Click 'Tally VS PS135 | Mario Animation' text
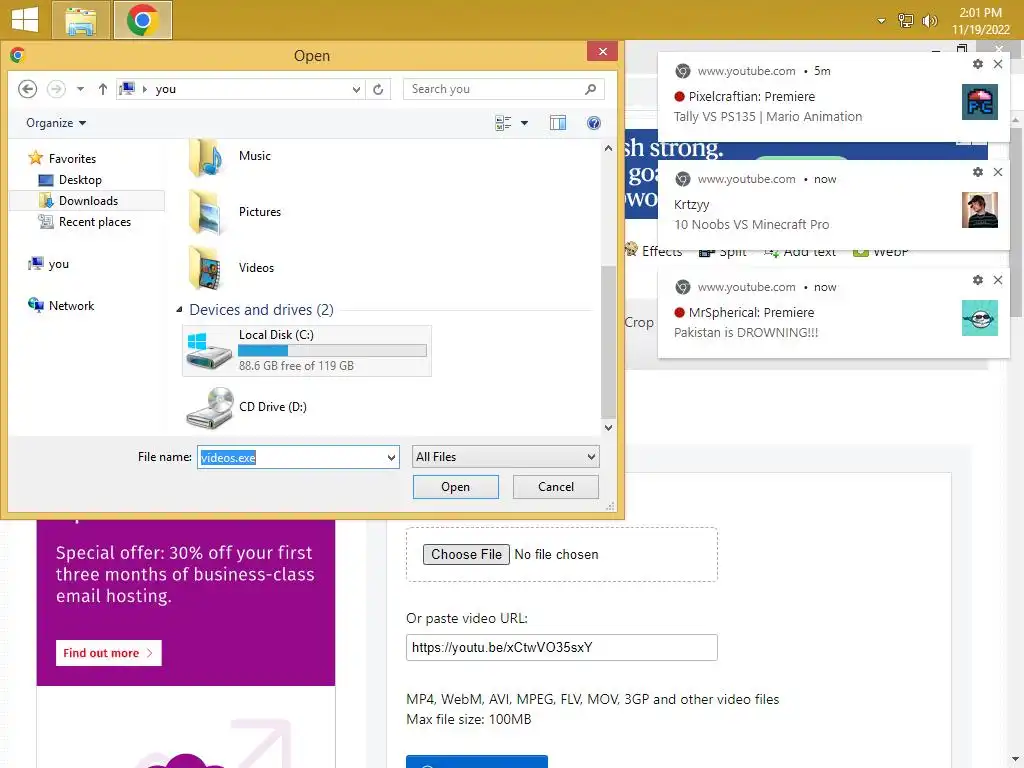1024x768 pixels. click(x=768, y=117)
